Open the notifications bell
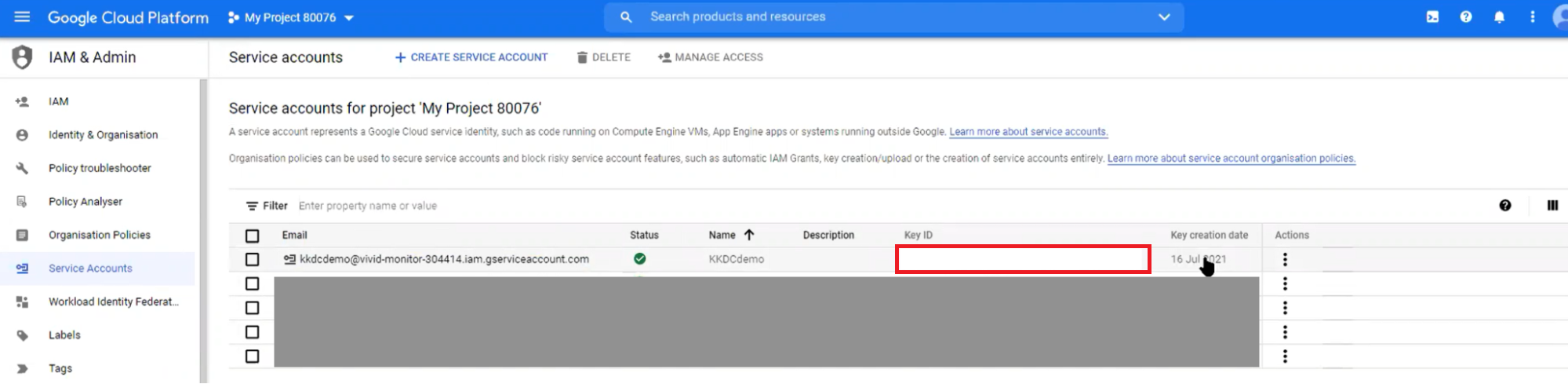The height and width of the screenshot is (384, 1568). click(x=1499, y=16)
